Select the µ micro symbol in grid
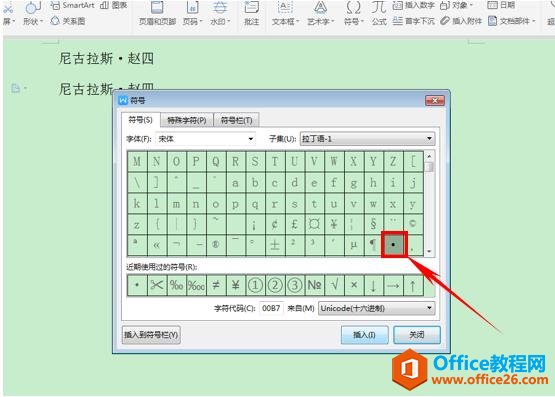This screenshot has height=397, width=555. click(353, 244)
